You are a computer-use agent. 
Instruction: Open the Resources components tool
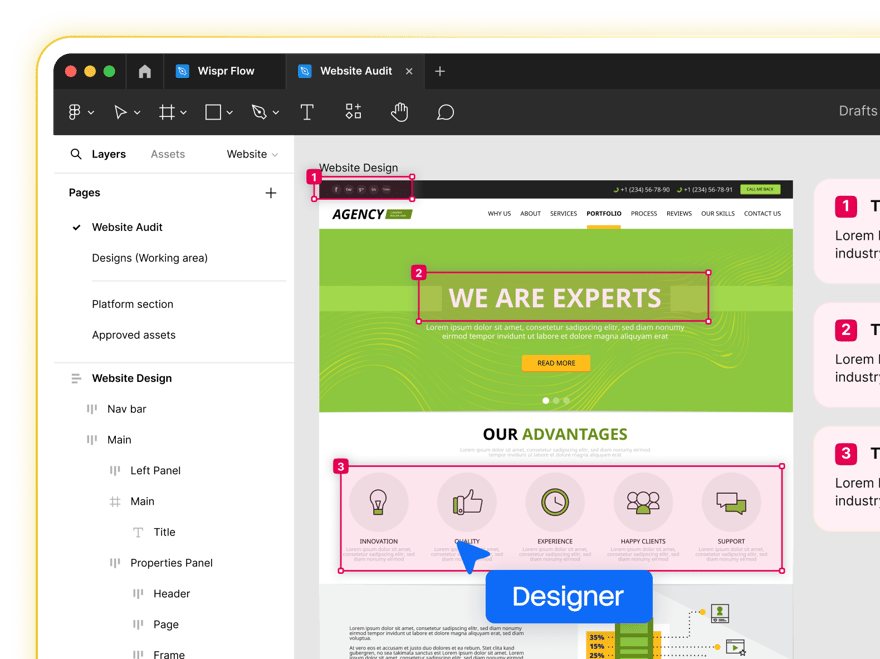tap(353, 111)
